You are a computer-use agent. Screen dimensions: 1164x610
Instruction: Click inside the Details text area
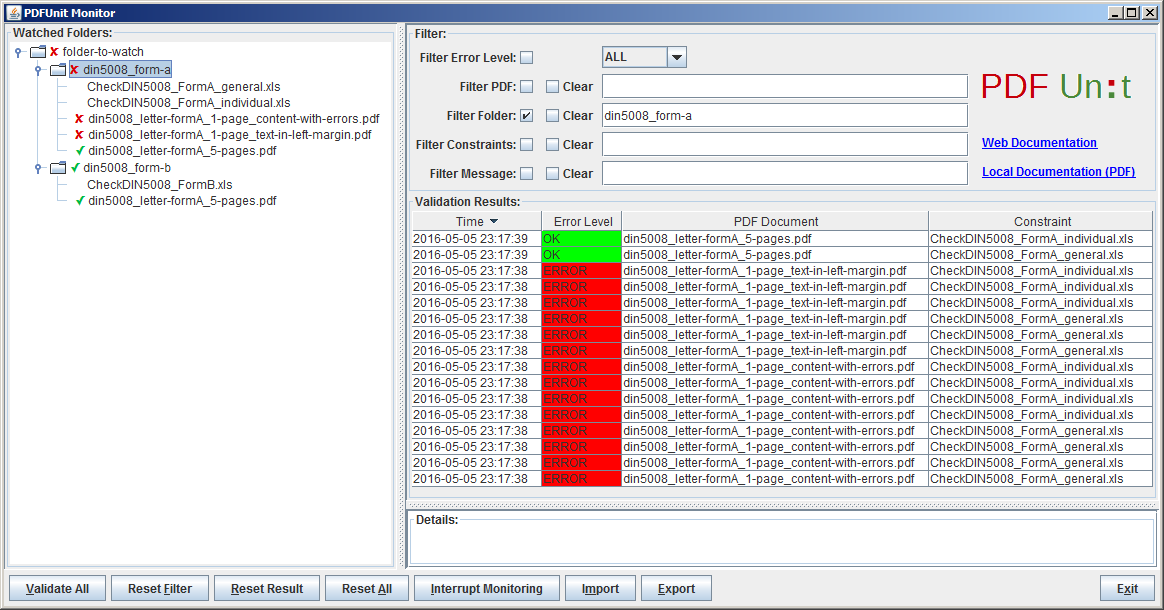(782, 545)
